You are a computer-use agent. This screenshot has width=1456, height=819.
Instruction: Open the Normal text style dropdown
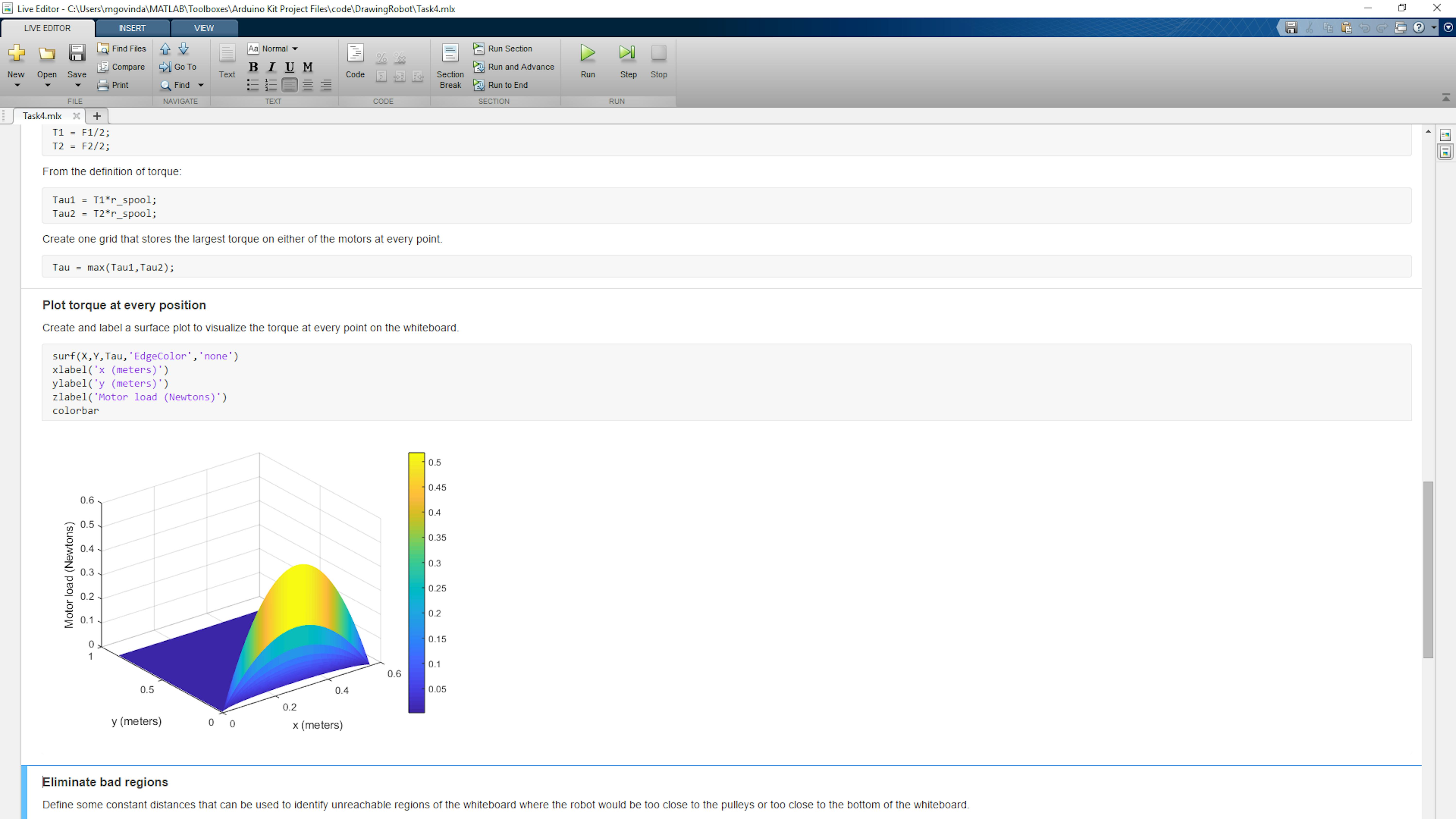click(x=273, y=49)
